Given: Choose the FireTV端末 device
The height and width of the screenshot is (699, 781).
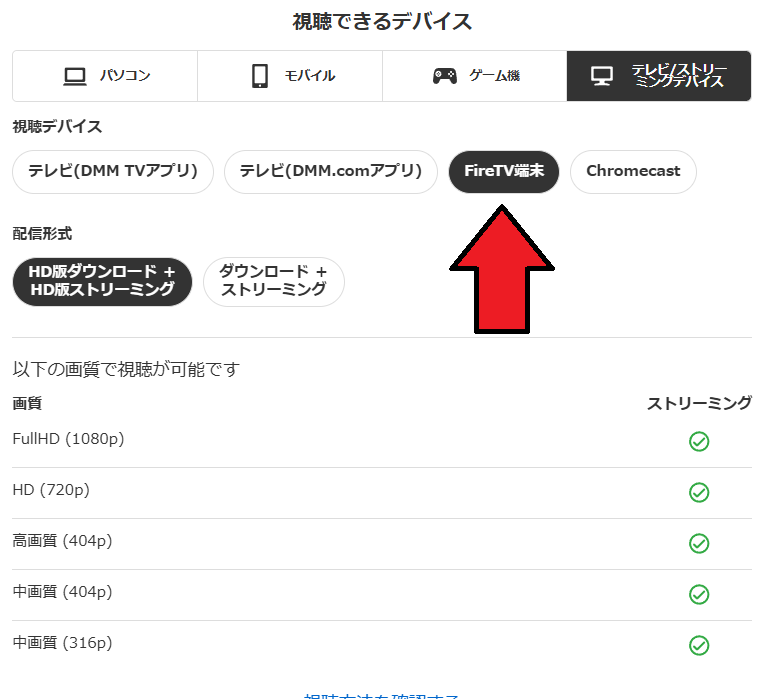Looking at the screenshot, I should (504, 171).
